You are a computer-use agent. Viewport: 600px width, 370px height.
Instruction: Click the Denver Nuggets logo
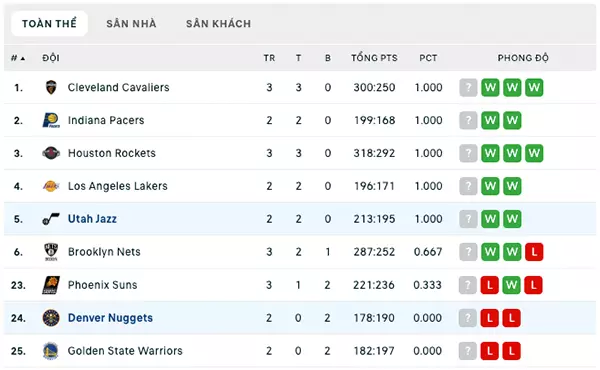click(51, 318)
